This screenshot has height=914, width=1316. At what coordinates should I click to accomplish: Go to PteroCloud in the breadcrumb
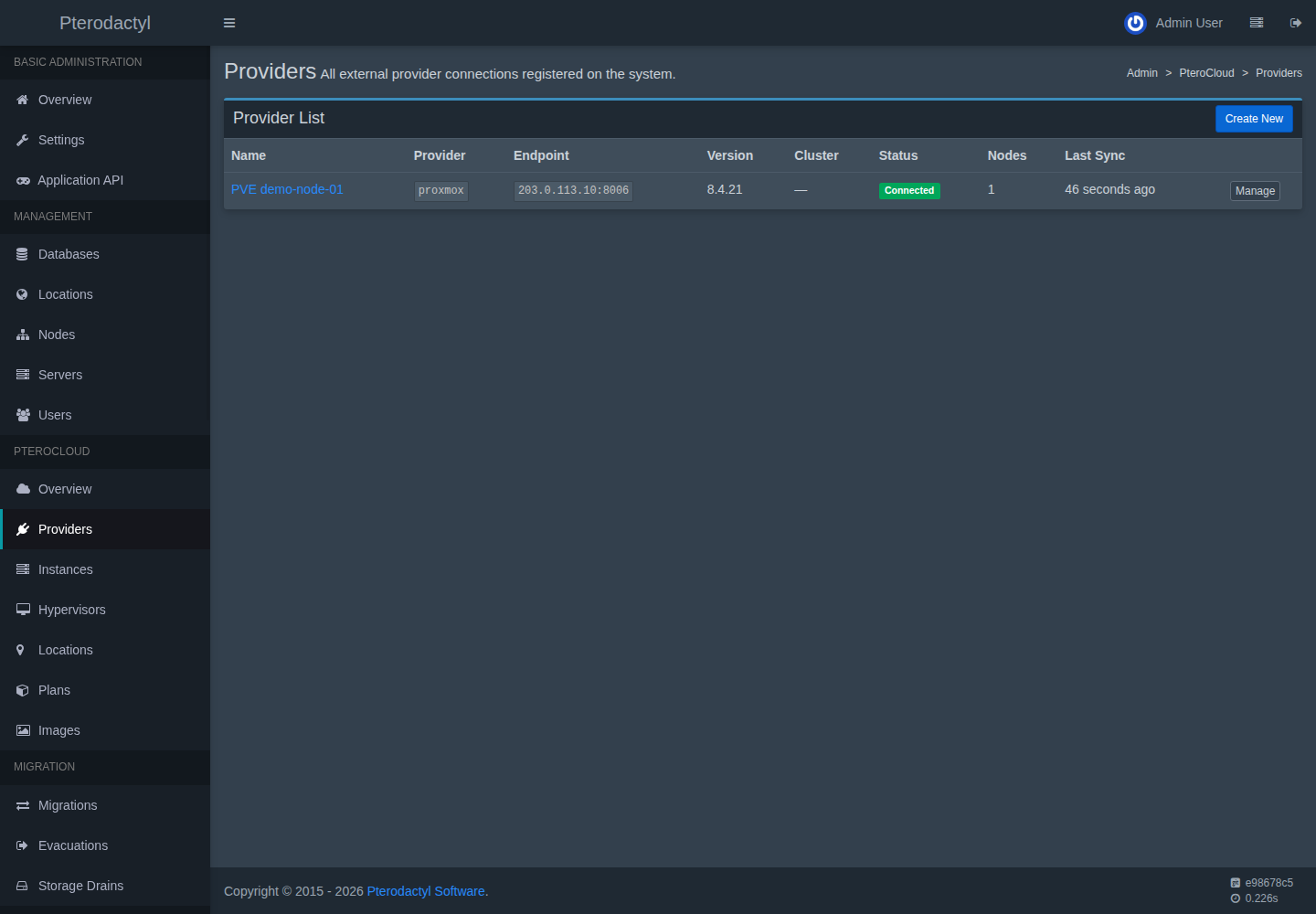1206,73
